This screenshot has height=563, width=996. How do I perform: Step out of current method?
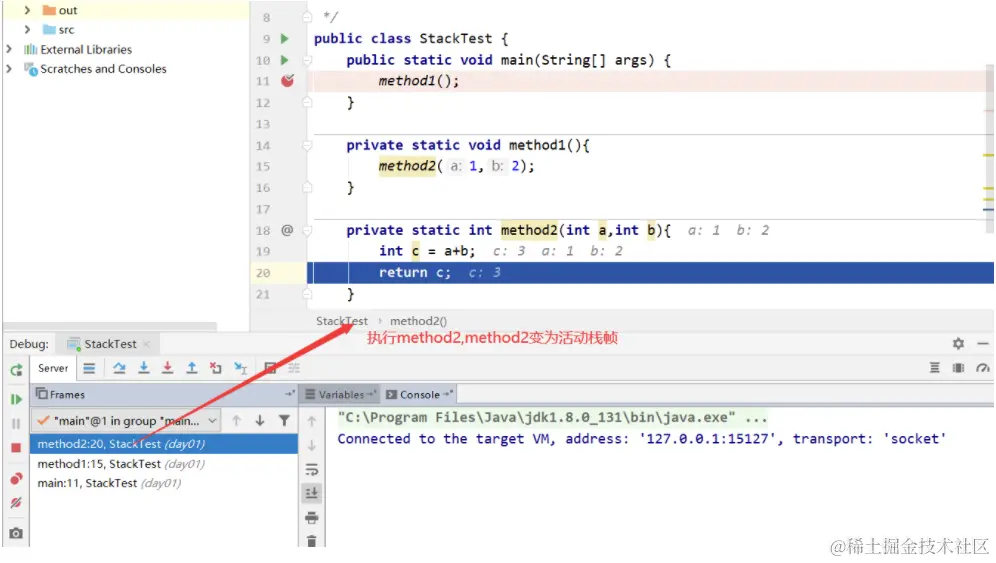tap(191, 368)
